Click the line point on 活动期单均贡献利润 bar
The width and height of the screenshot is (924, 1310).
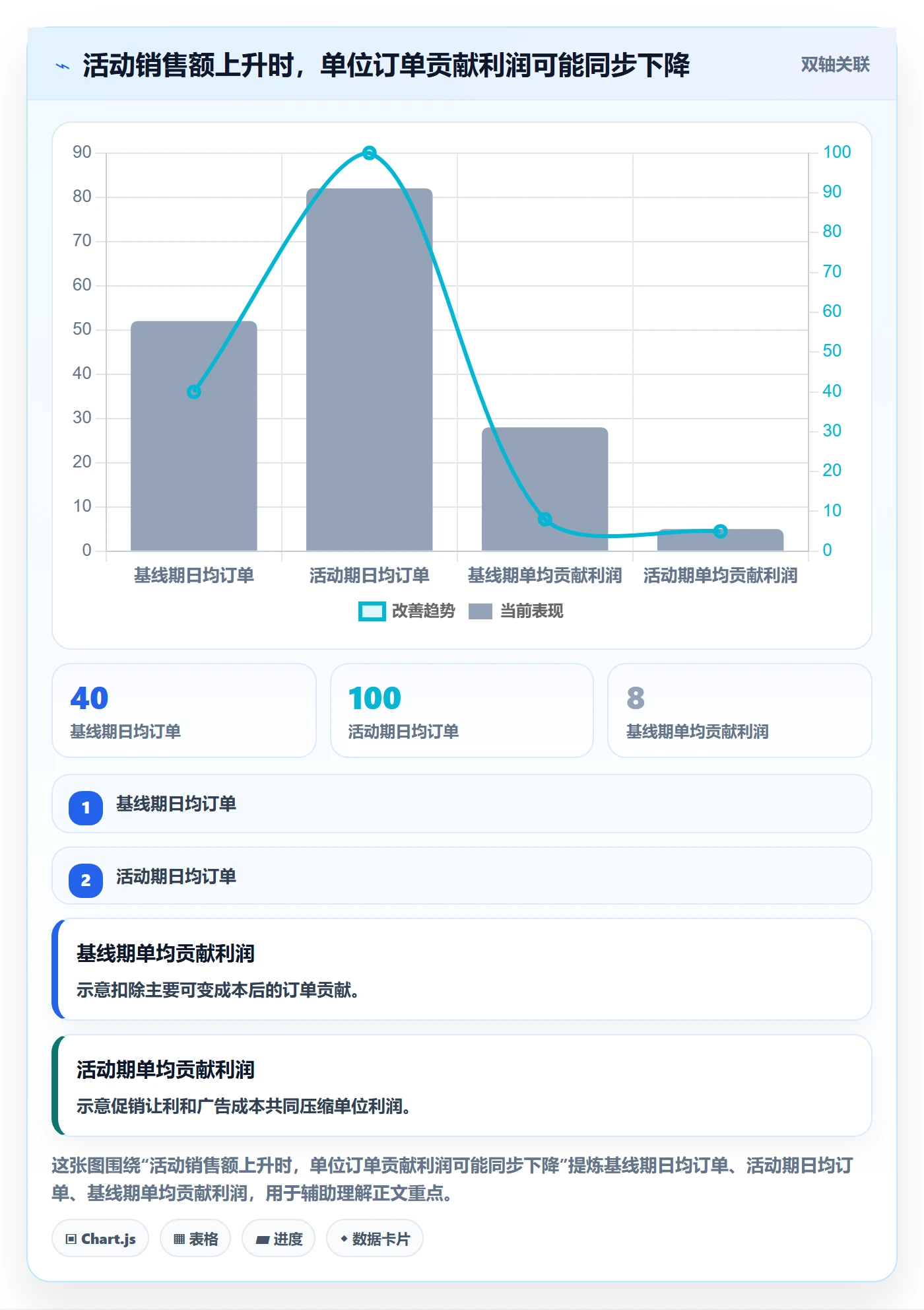[x=721, y=531]
